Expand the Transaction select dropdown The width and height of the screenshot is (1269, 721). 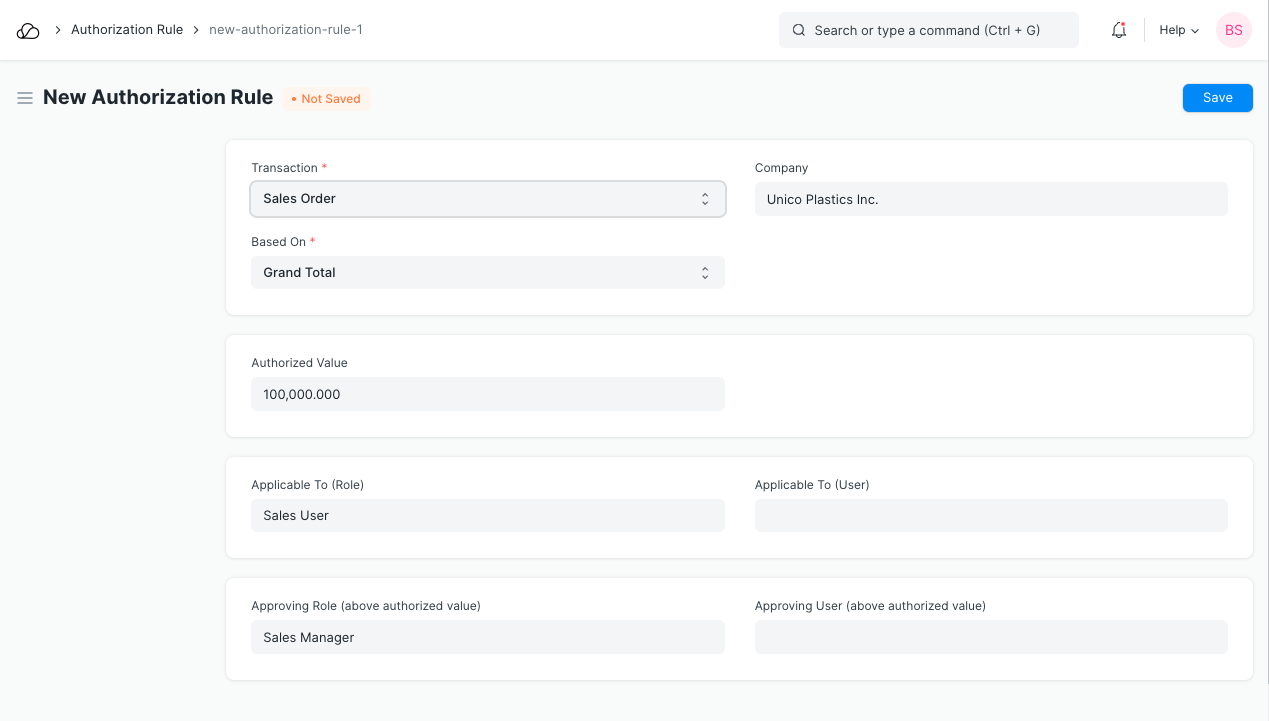click(x=487, y=199)
